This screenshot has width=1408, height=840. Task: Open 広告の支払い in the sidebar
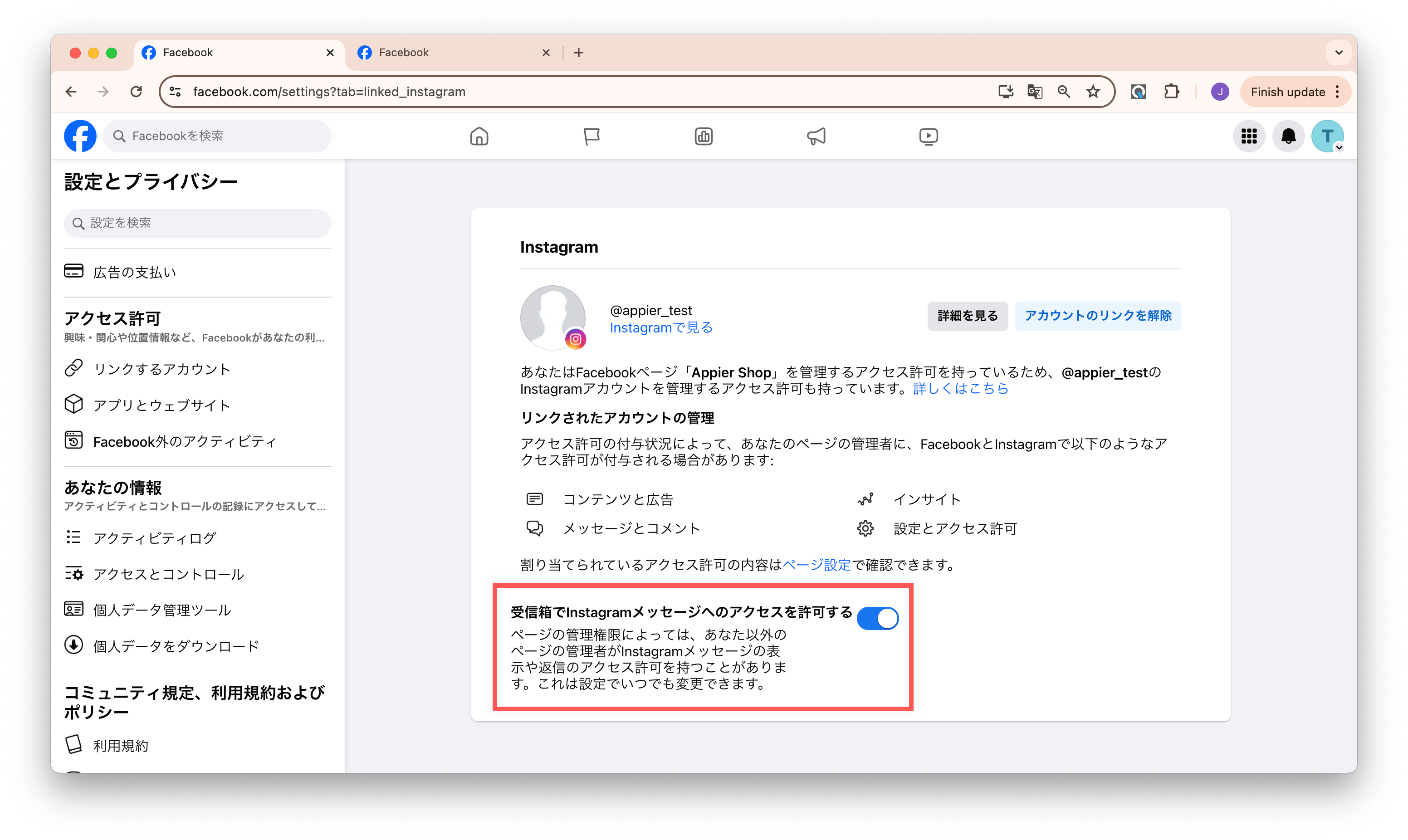(197, 272)
